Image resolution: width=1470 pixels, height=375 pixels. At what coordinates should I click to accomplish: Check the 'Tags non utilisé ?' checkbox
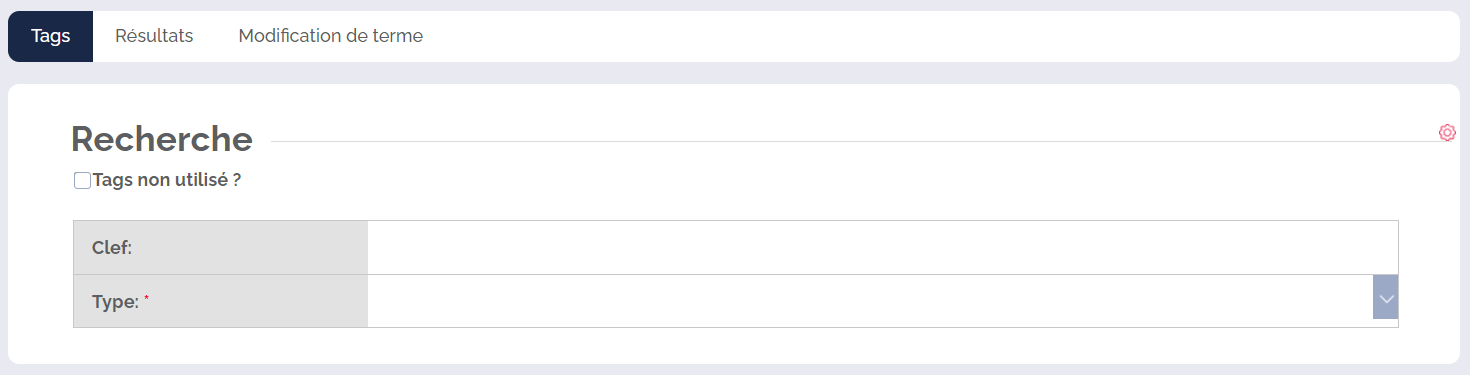pos(82,181)
